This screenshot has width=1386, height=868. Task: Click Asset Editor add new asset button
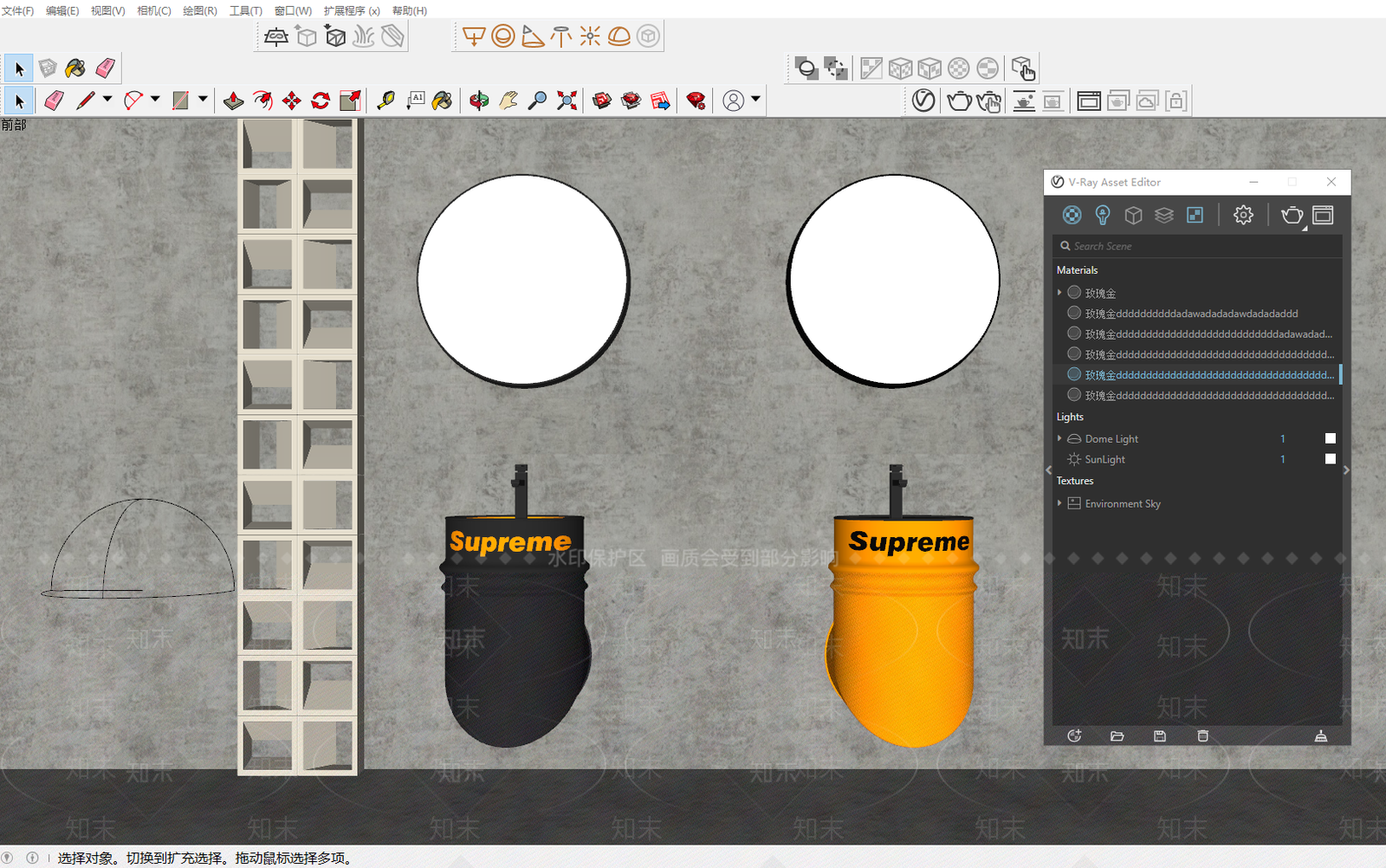pyautogui.click(x=1074, y=735)
